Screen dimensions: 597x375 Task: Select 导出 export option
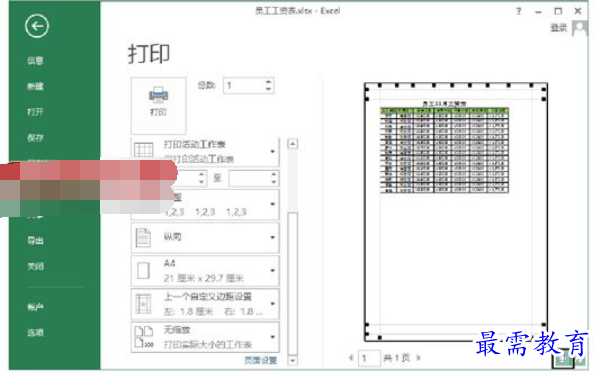click(35, 241)
